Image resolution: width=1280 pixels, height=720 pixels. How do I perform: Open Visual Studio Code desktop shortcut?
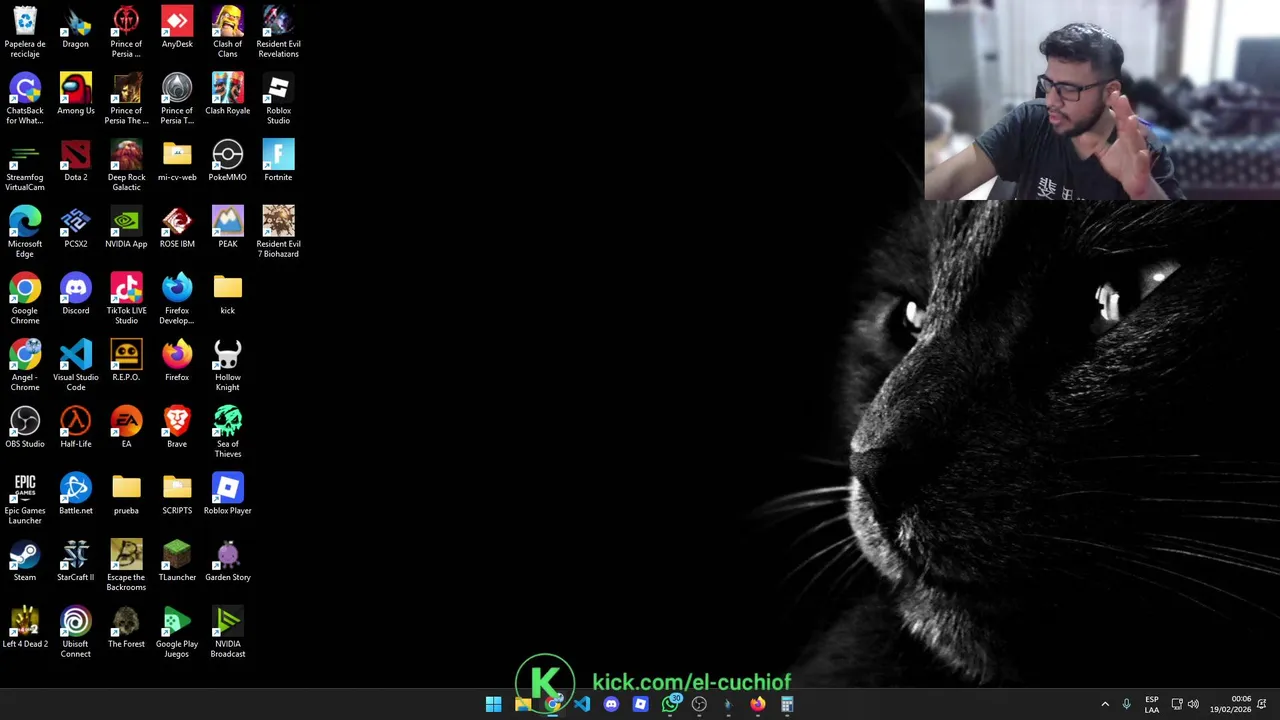[x=76, y=365]
